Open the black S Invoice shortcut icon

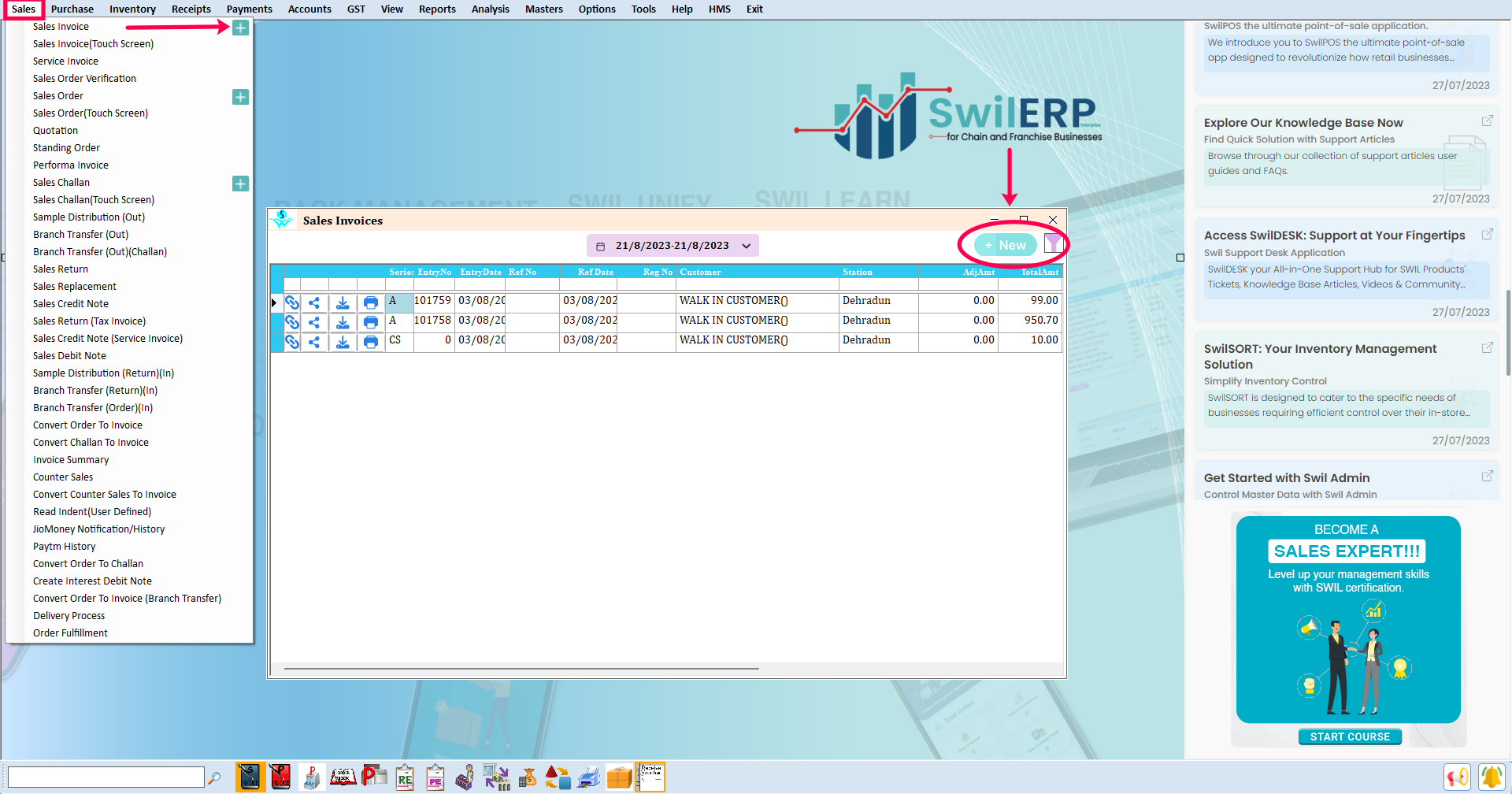(x=250, y=777)
